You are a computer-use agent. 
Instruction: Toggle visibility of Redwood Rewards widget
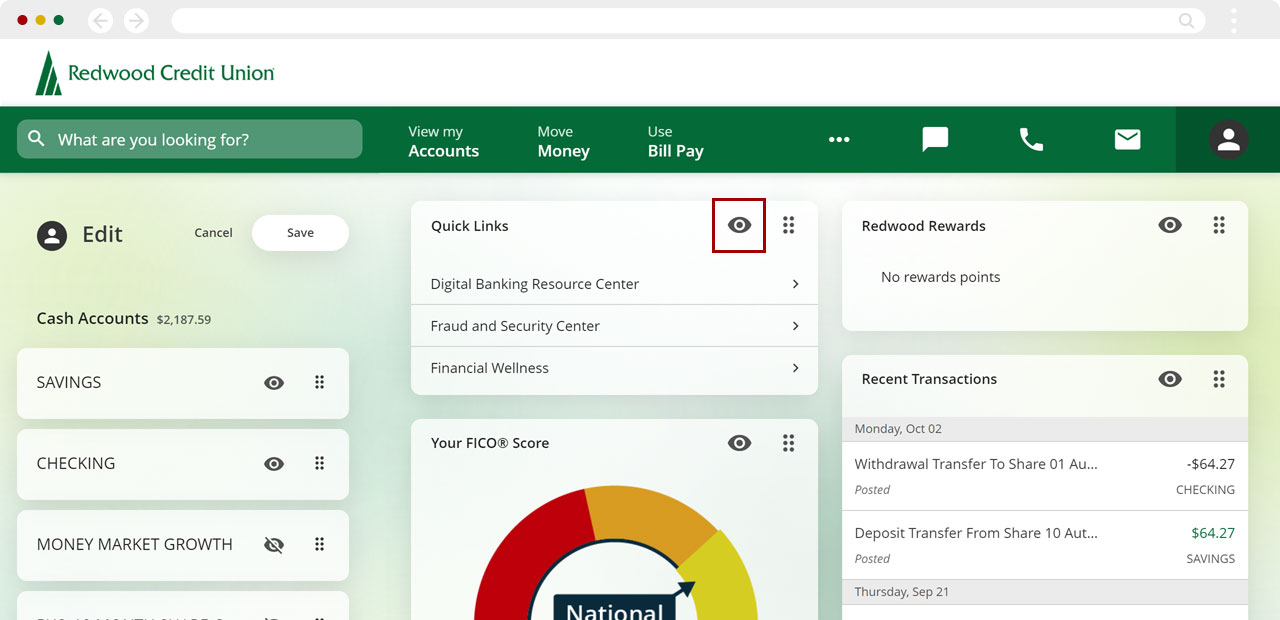click(1170, 225)
